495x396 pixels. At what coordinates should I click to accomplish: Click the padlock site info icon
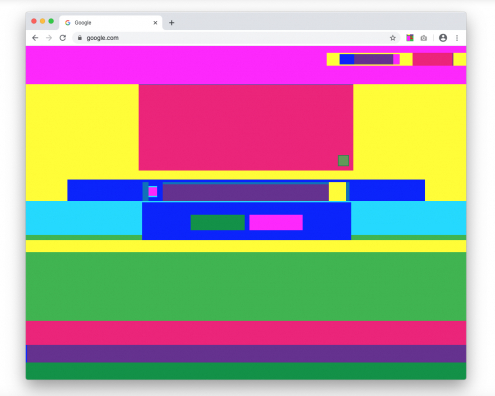coord(80,38)
